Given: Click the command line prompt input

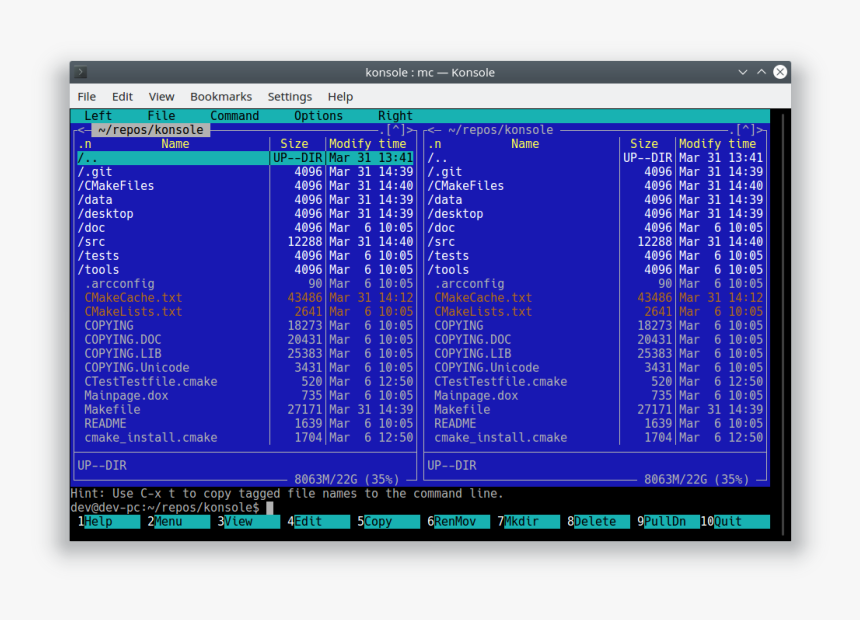Looking at the screenshot, I should point(420,508).
